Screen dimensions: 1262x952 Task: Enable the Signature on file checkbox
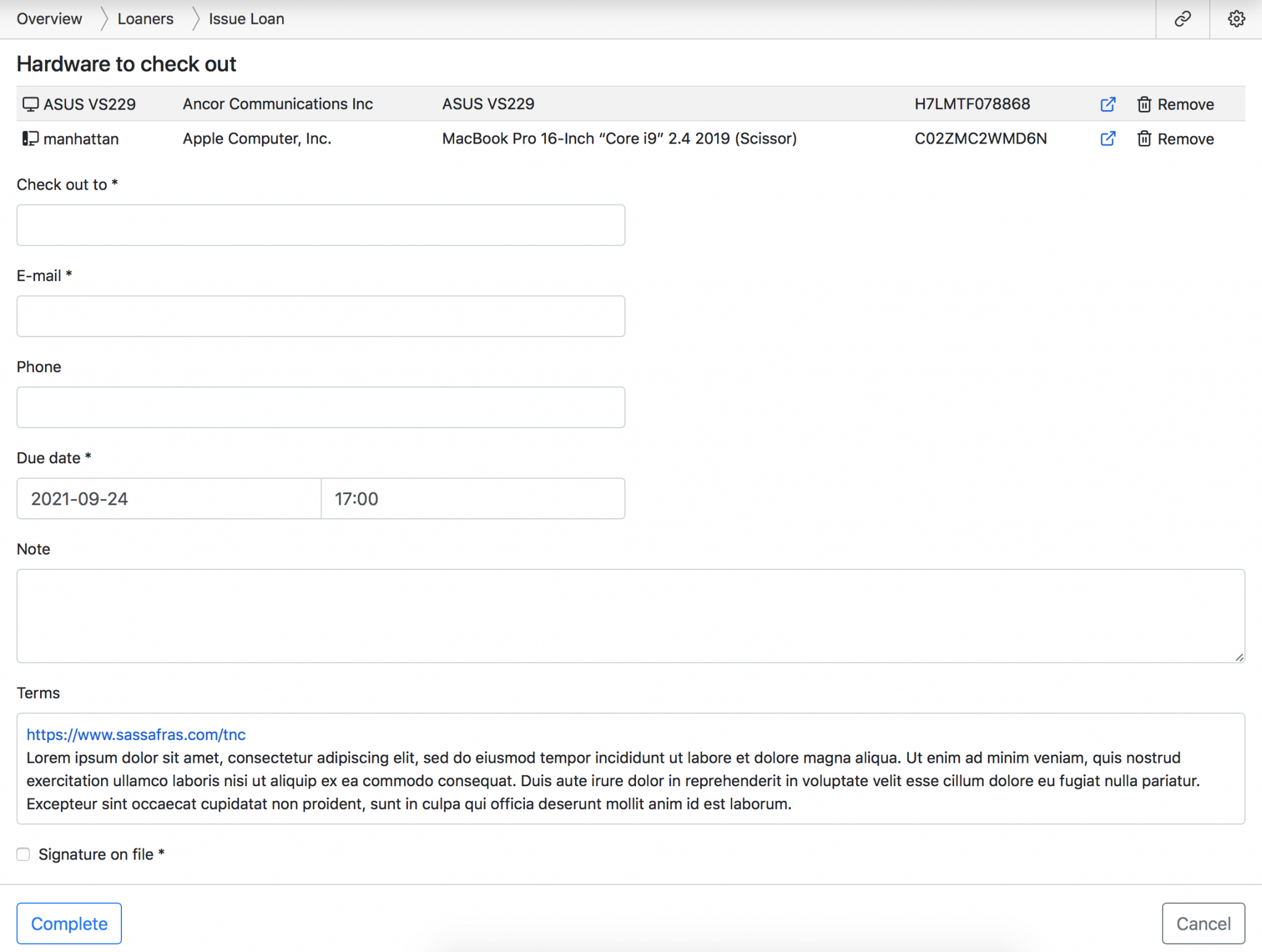[x=23, y=854]
